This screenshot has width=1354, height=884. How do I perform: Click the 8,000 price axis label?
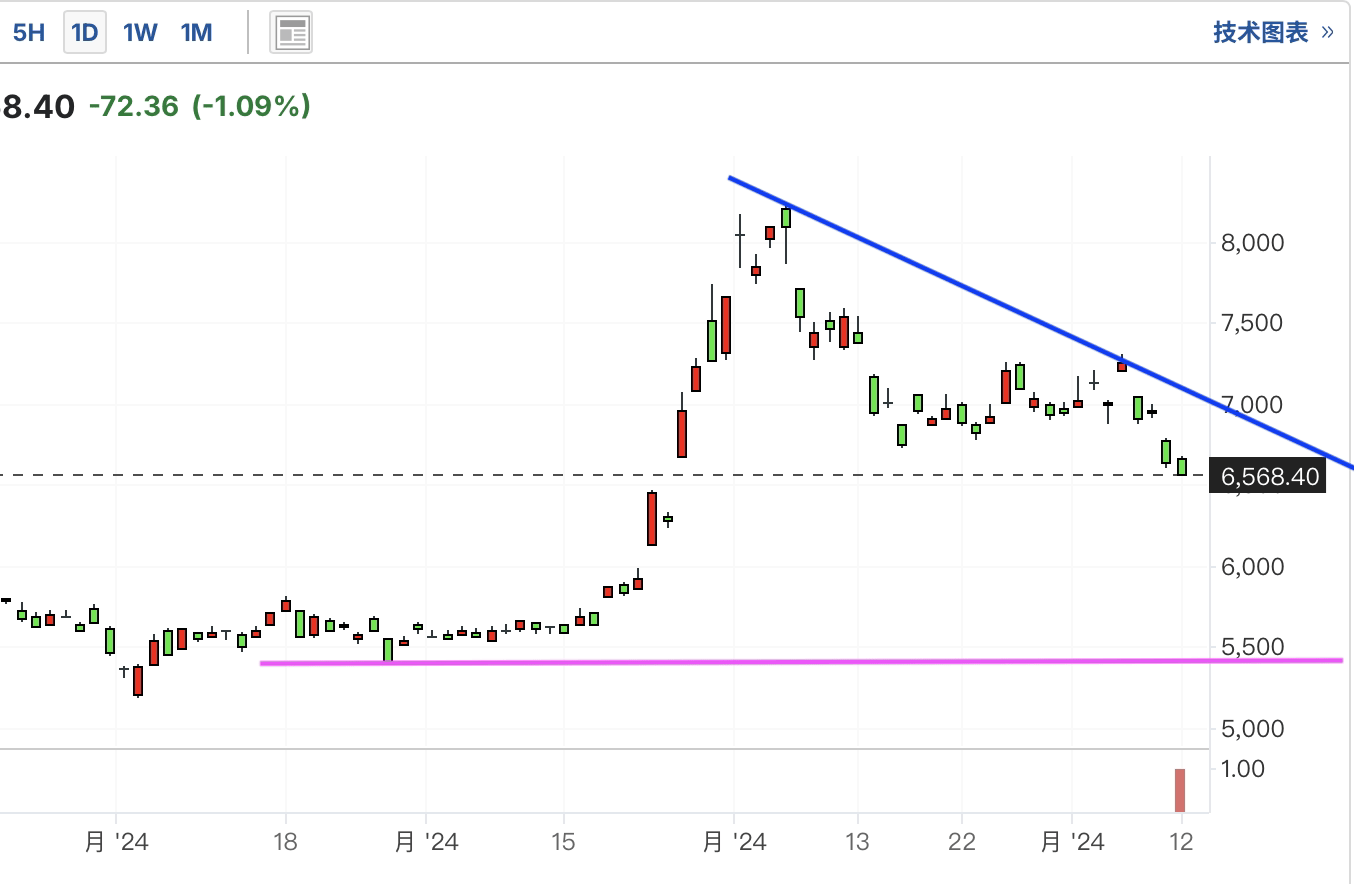tap(1252, 243)
